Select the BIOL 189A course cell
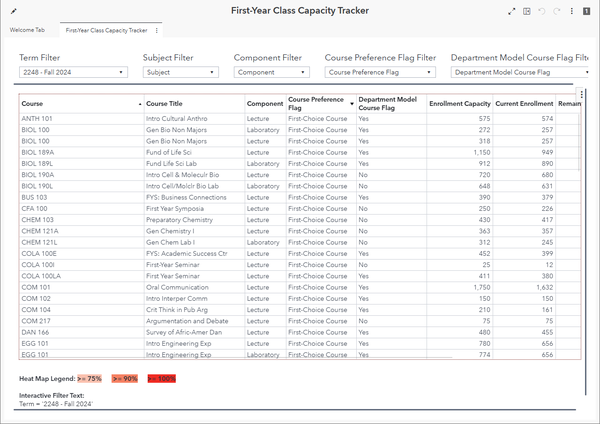Screen dimensions: 600x424 pyautogui.click(x=82, y=152)
